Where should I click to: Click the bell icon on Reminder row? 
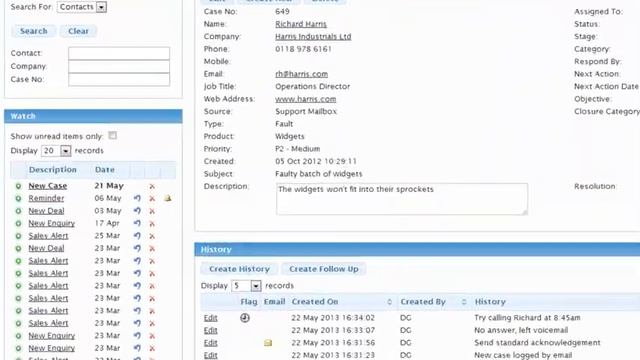pyautogui.click(x=168, y=198)
